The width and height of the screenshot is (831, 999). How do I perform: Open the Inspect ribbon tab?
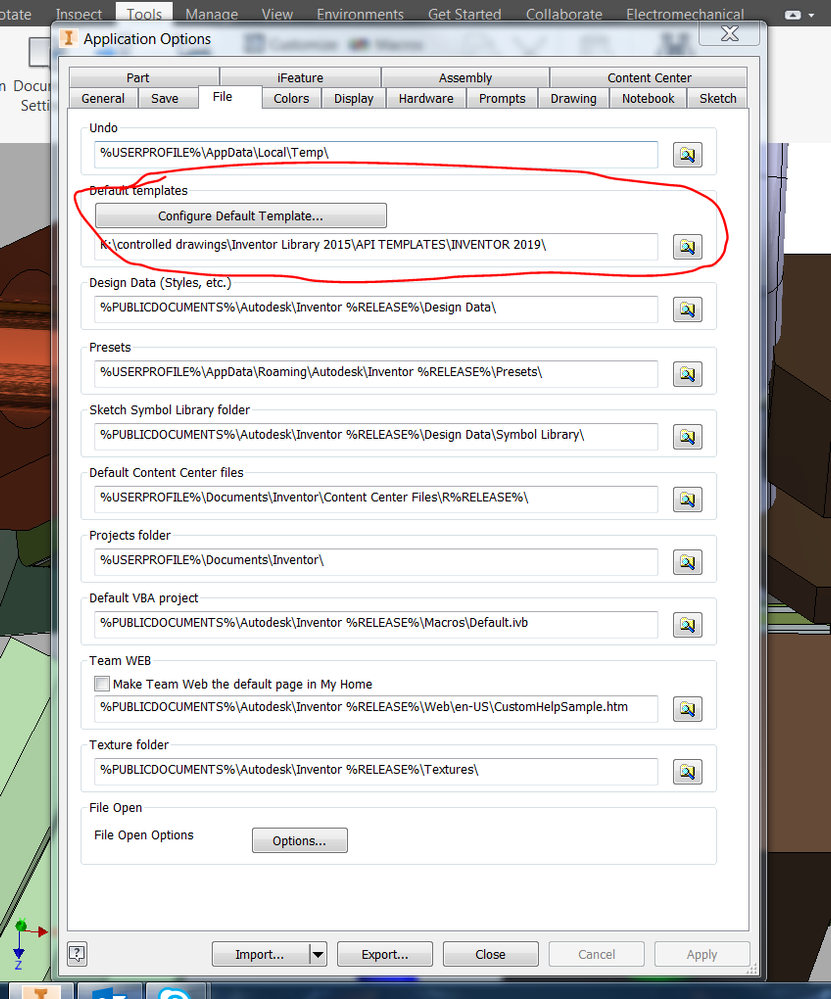[x=78, y=14]
